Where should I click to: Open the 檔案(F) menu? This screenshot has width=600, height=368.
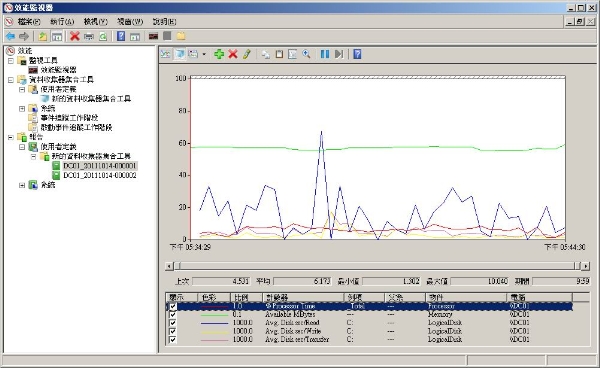pos(29,22)
